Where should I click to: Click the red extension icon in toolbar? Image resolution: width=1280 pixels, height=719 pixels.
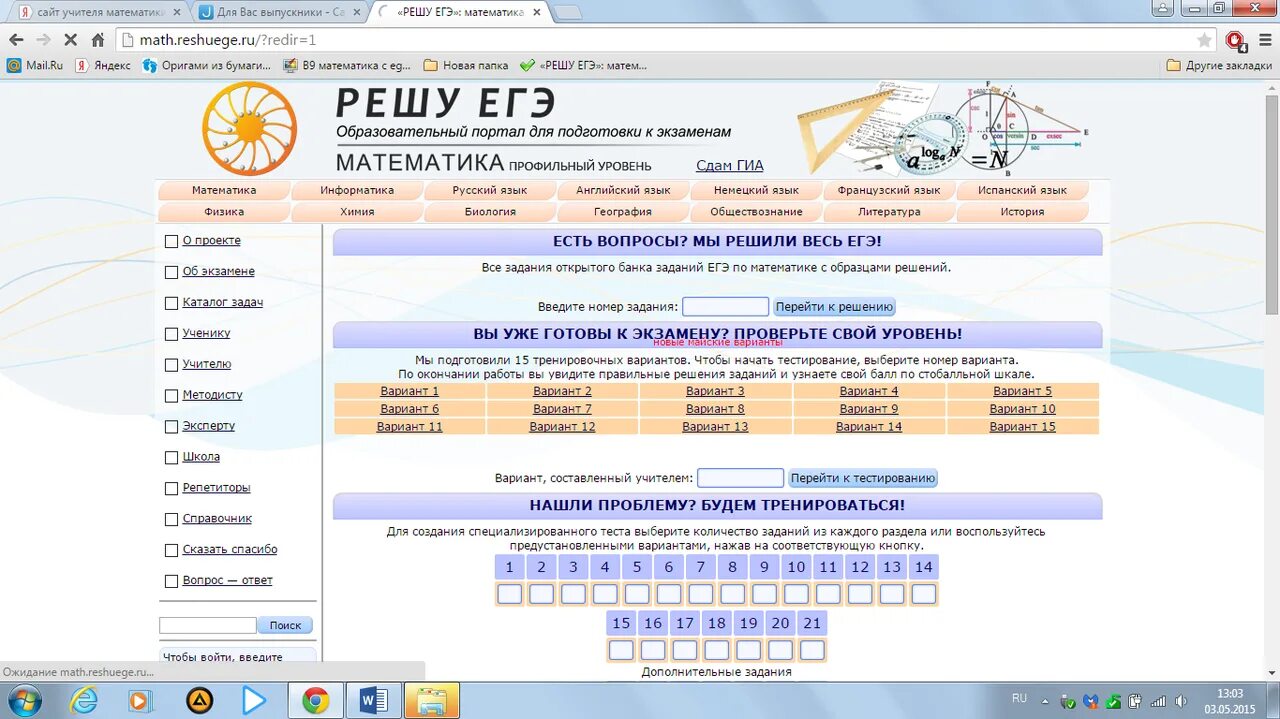click(x=1236, y=41)
